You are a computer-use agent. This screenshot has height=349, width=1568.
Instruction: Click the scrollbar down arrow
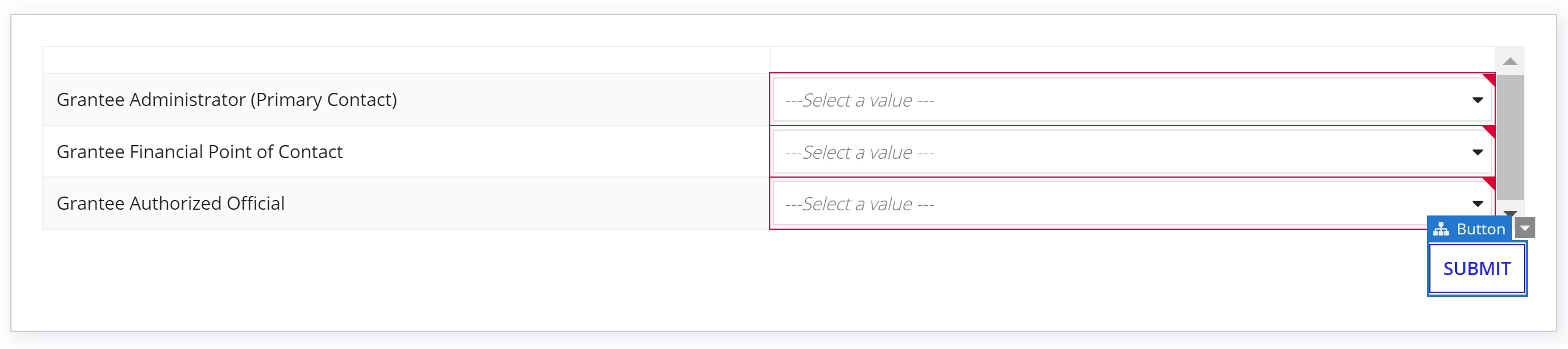[1510, 213]
